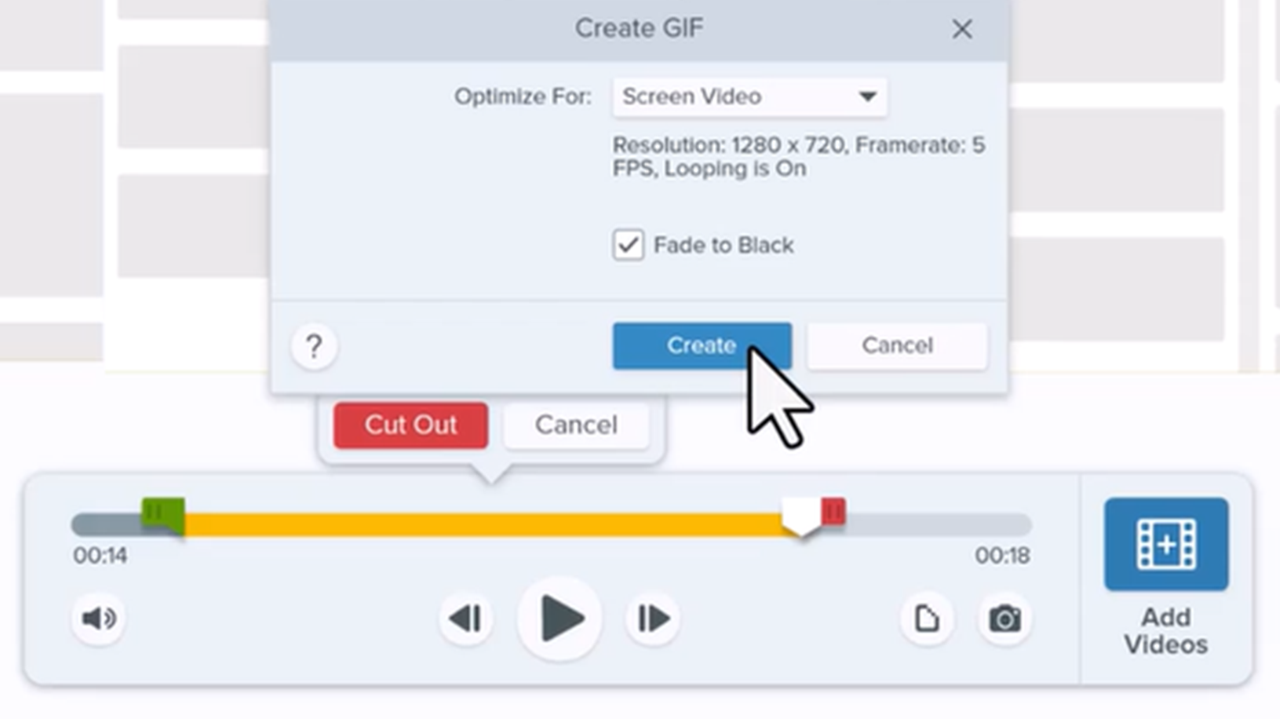Expand the Optimize For selection arrow
Screen dimensions: 1280x720
pos(867,96)
